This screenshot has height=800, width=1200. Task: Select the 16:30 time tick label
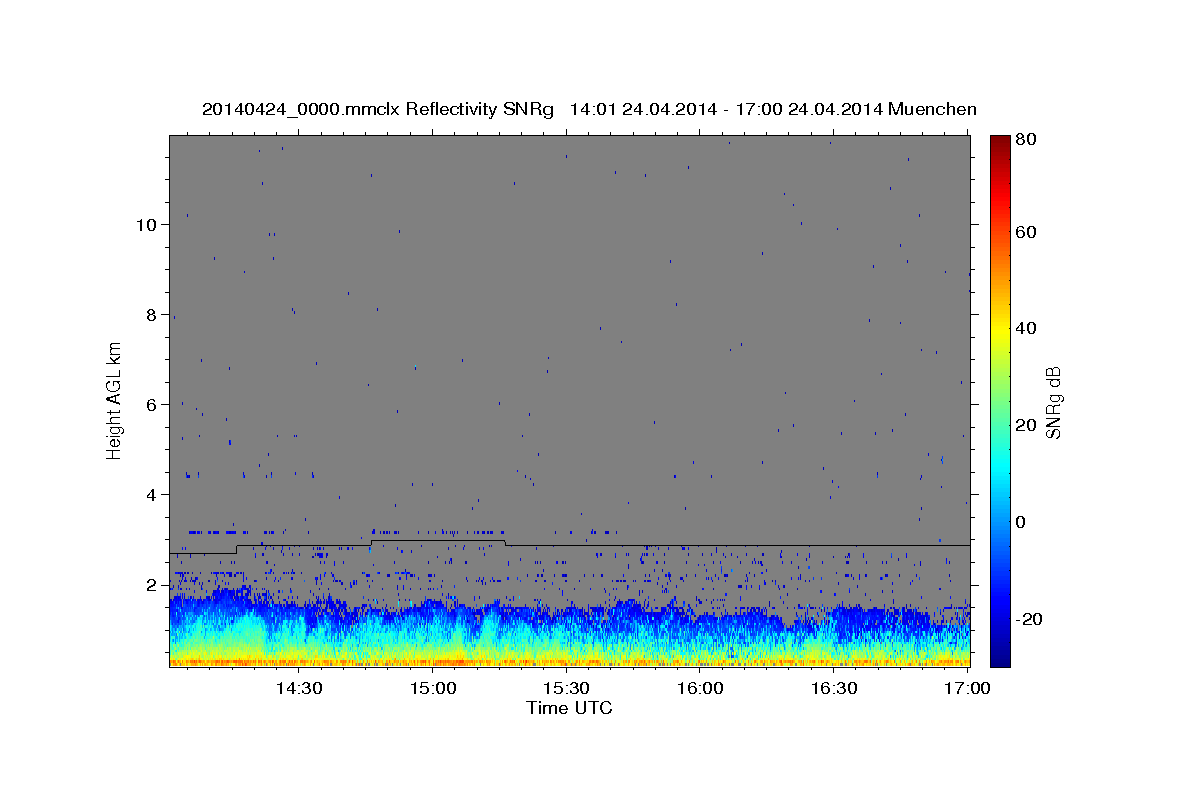(834, 688)
